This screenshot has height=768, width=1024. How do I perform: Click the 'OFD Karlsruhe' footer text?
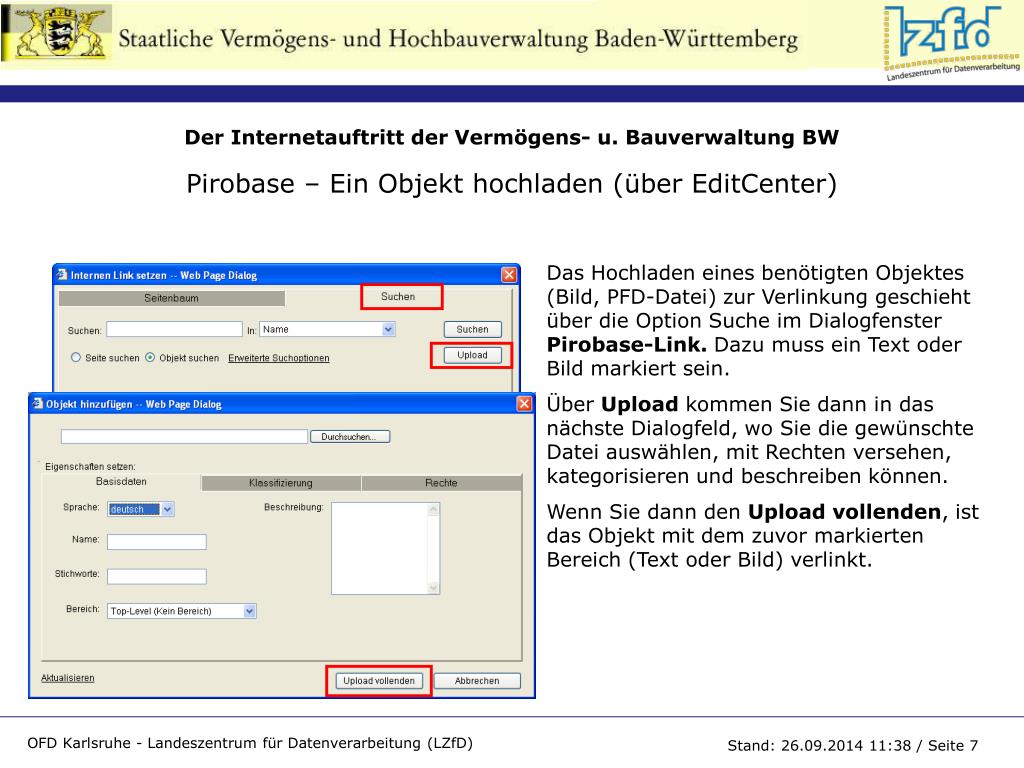(x=79, y=743)
